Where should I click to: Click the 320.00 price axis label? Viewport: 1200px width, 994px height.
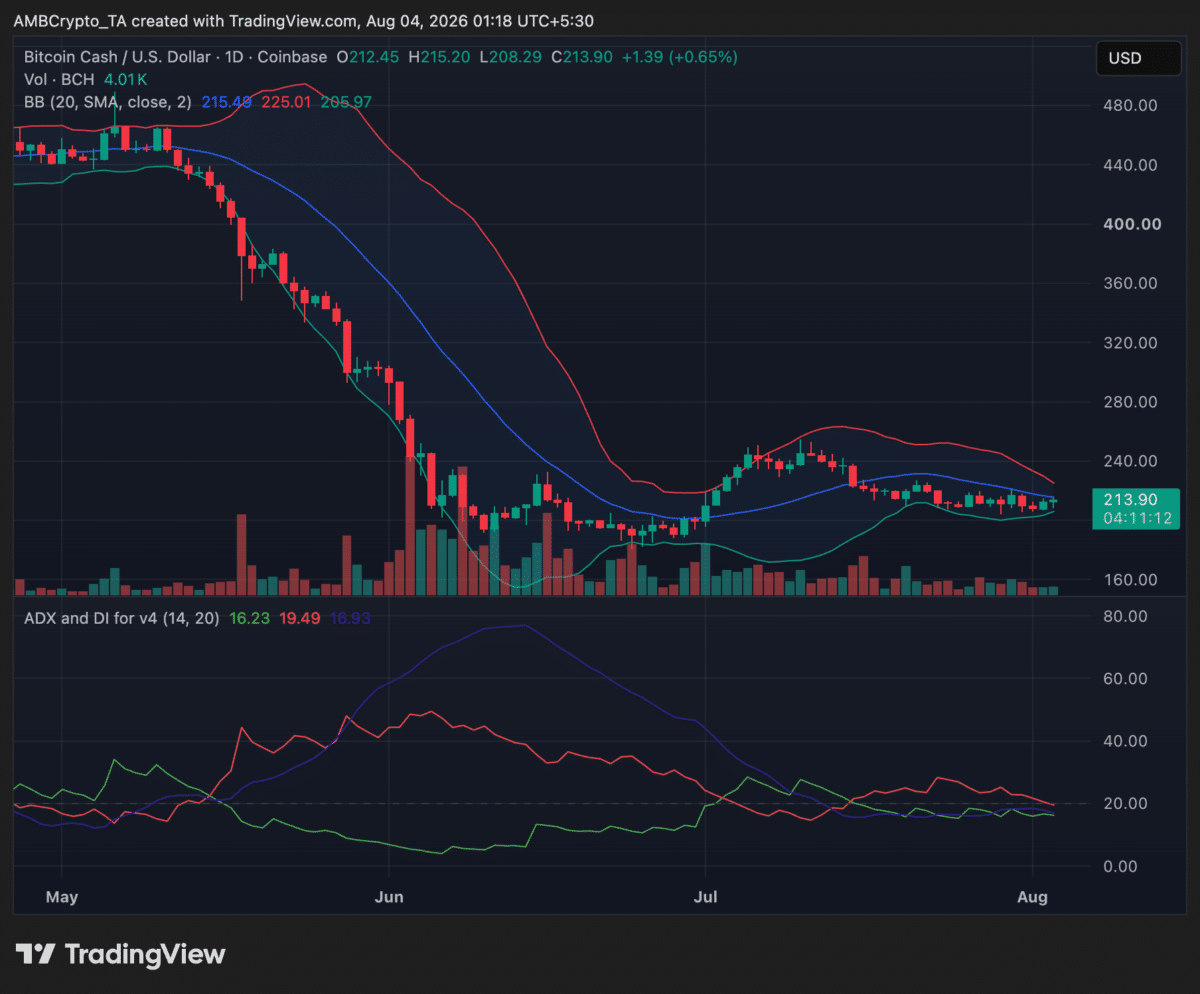(x=1131, y=342)
